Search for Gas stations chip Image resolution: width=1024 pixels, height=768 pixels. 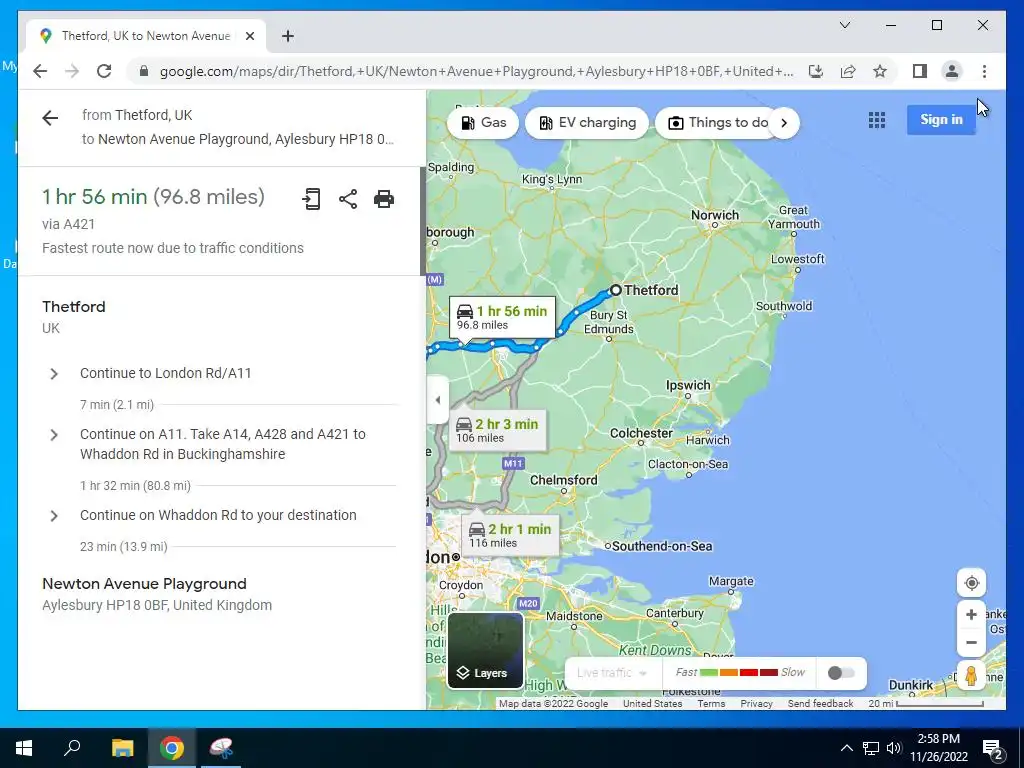pos(483,123)
